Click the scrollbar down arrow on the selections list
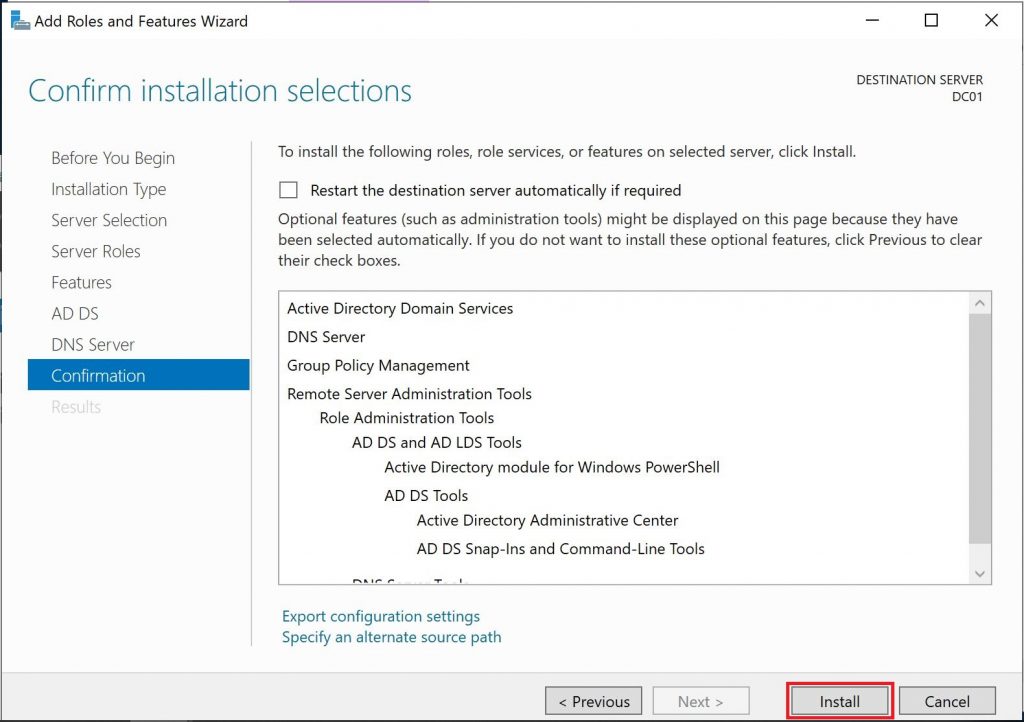The image size is (1024, 722). 980,573
